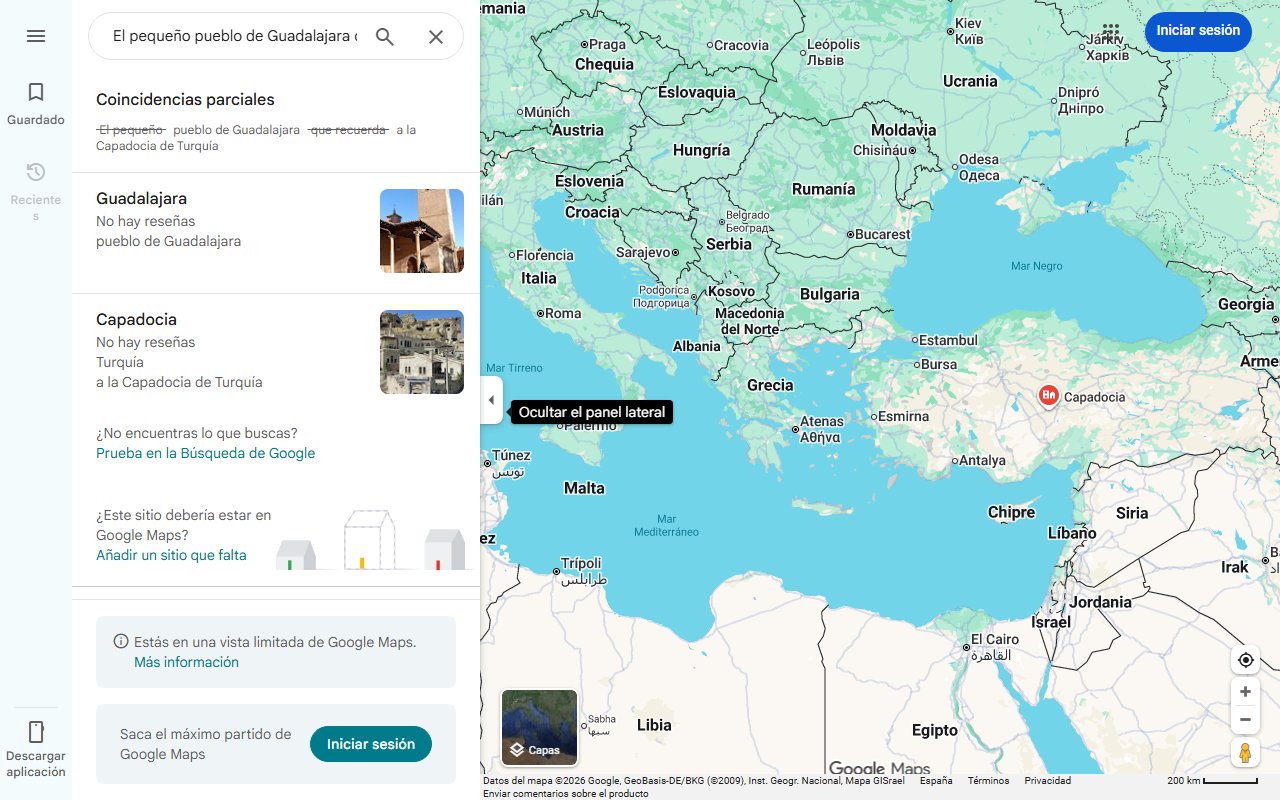Click Añadir un sitio que falta
Viewport: 1280px width, 800px height.
coord(171,554)
